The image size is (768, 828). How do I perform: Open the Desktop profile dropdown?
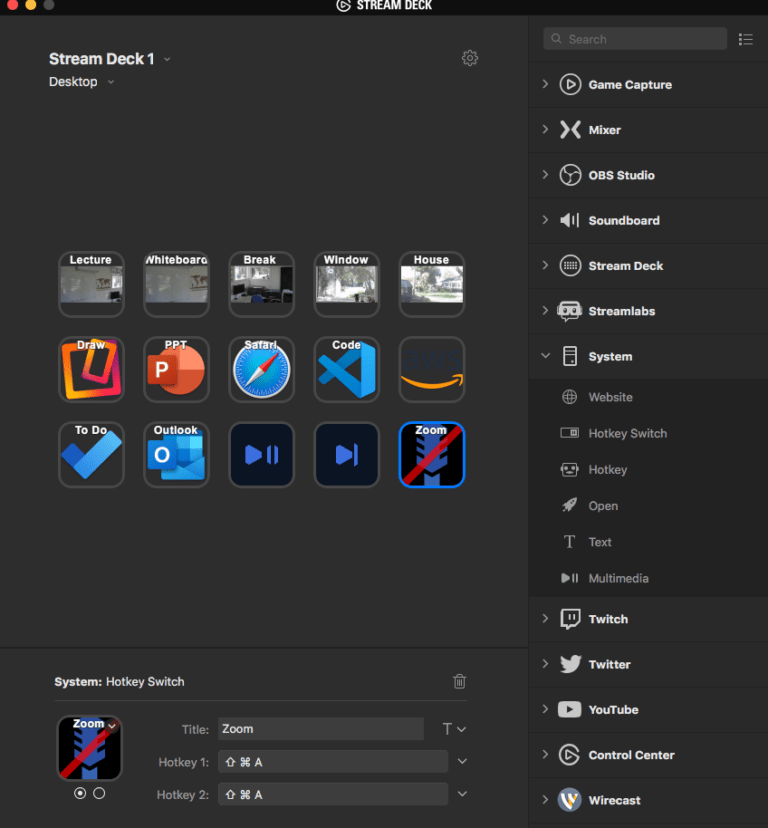pos(110,82)
